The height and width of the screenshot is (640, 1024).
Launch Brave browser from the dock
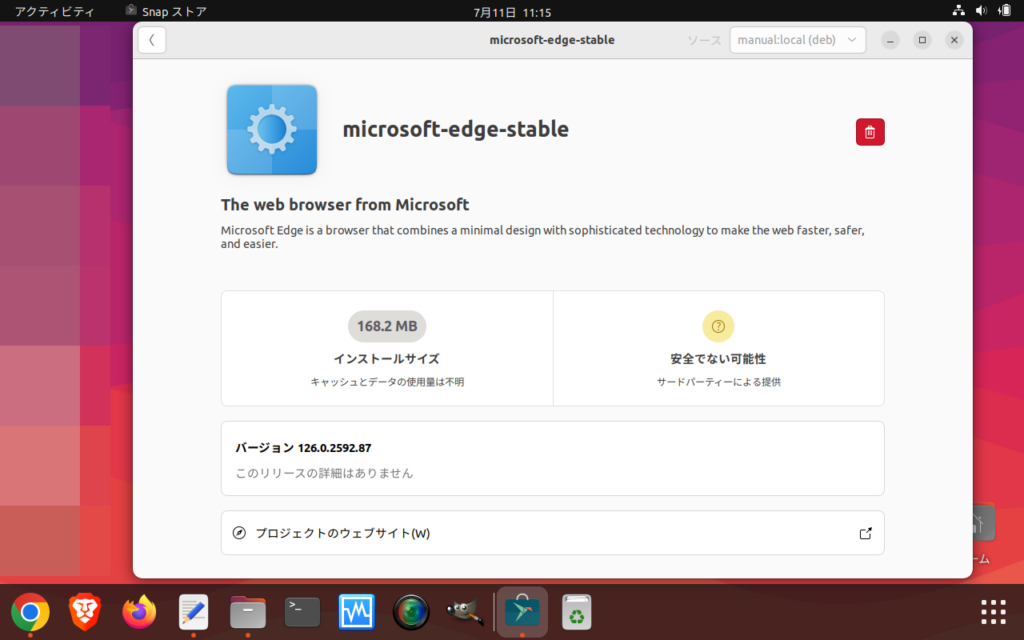pyautogui.click(x=85, y=612)
